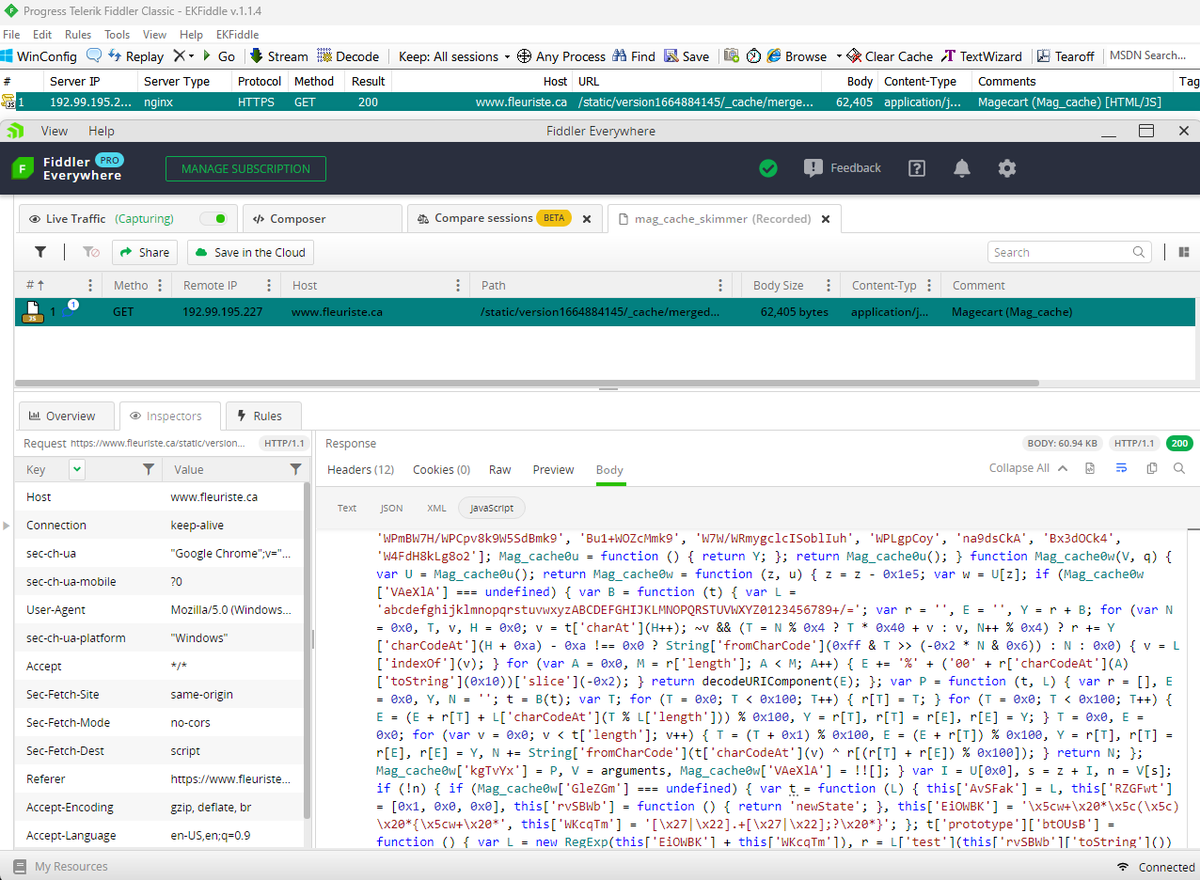The width and height of the screenshot is (1200, 880).
Task: Click the MANAGE SUBSCRIPTION button
Action: (245, 169)
